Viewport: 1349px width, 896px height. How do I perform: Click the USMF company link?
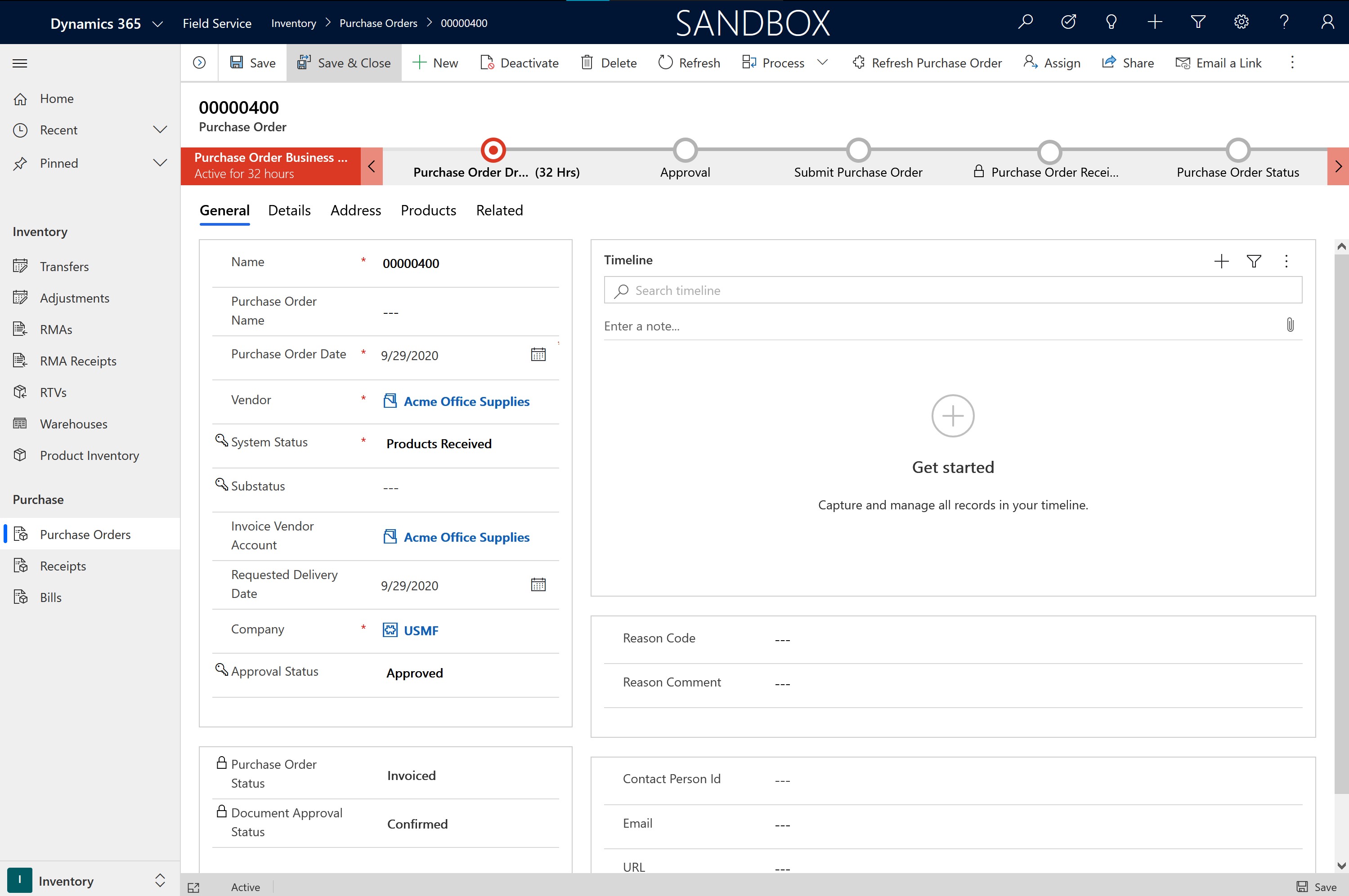pyautogui.click(x=420, y=629)
